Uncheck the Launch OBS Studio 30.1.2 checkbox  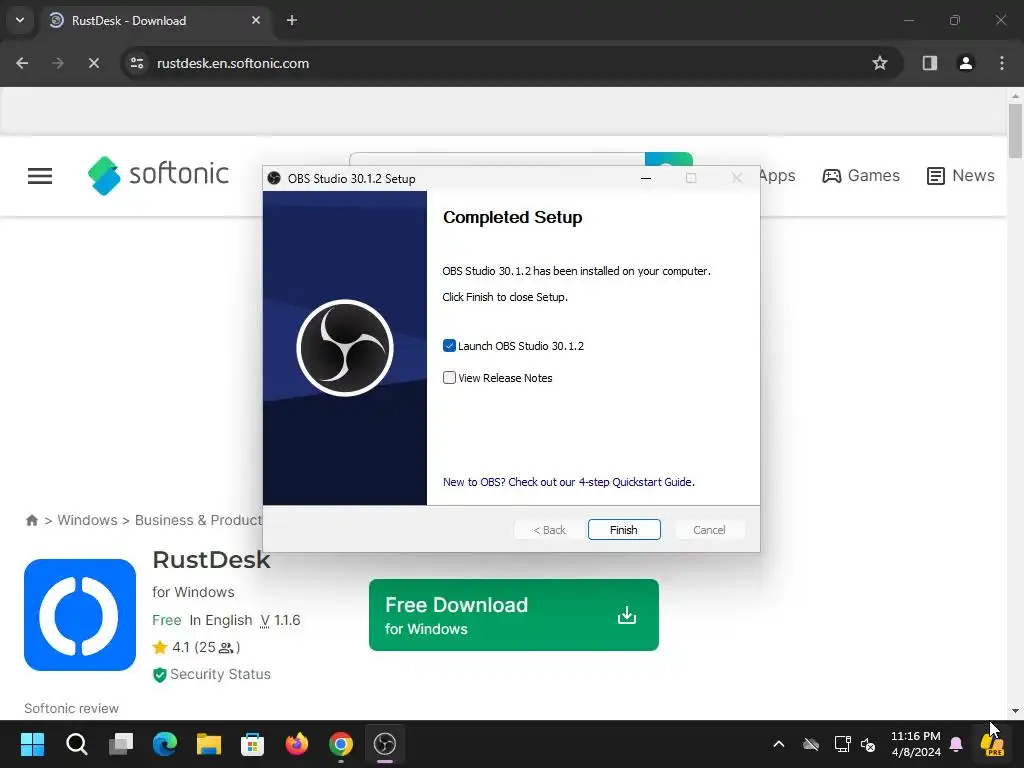pos(449,345)
